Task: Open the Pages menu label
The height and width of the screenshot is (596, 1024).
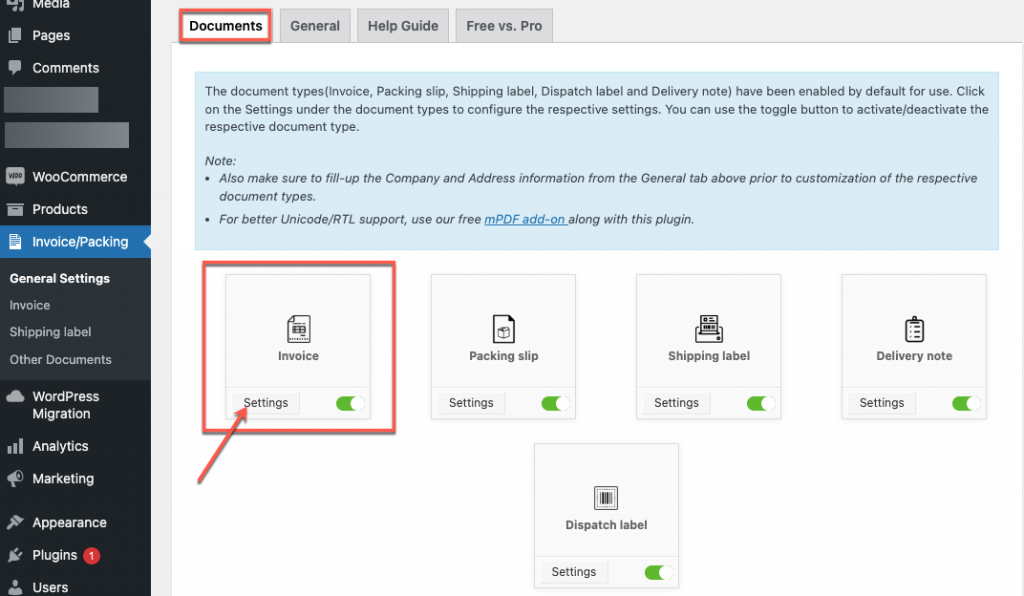Action: pos(51,35)
